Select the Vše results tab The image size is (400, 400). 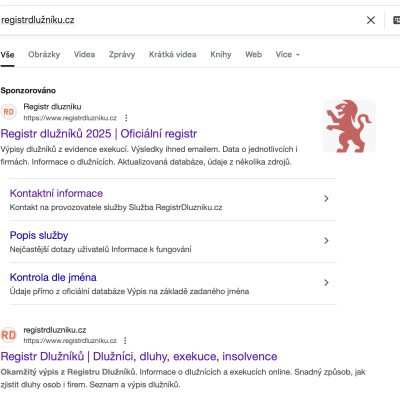pos(7,54)
